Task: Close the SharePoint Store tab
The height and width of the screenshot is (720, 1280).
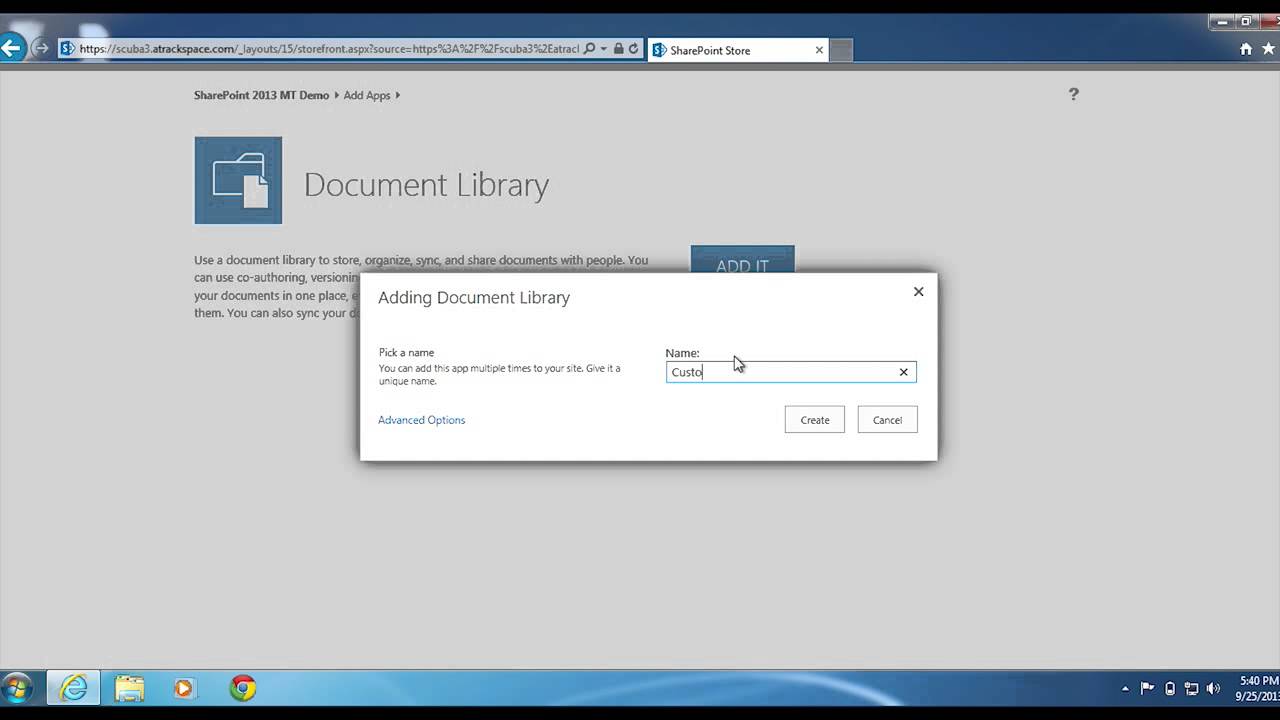Action: coord(819,50)
